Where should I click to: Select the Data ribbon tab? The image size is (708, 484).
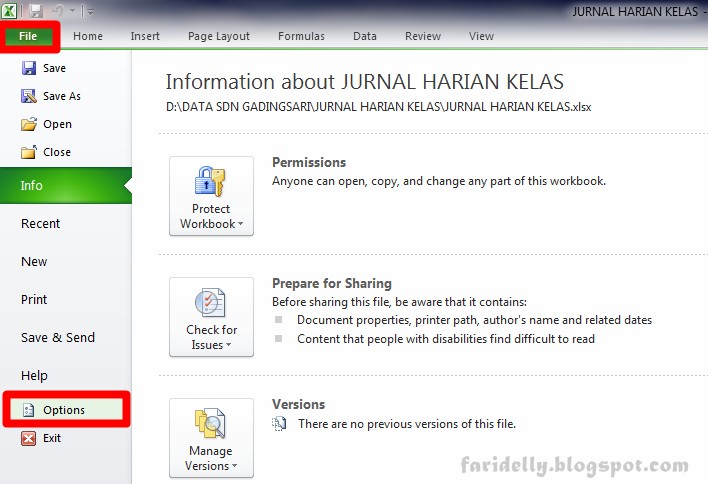(365, 36)
